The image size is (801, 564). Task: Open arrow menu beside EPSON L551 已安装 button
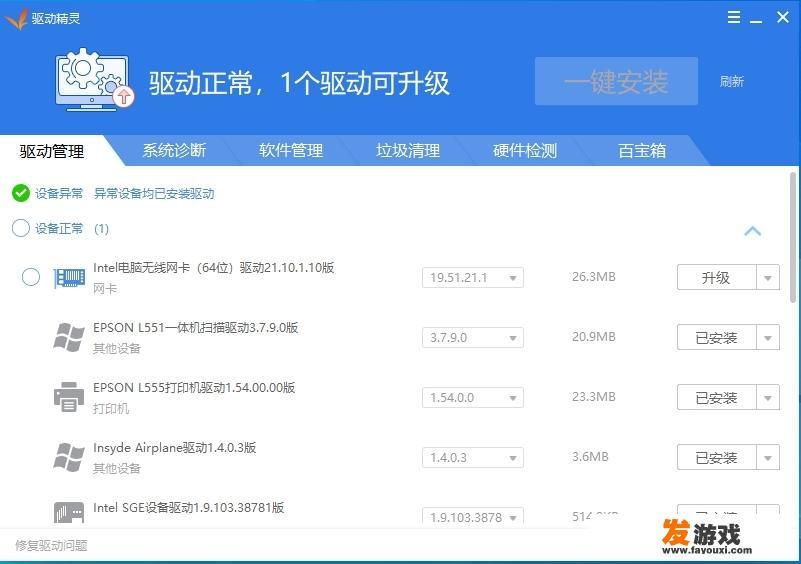click(x=768, y=338)
